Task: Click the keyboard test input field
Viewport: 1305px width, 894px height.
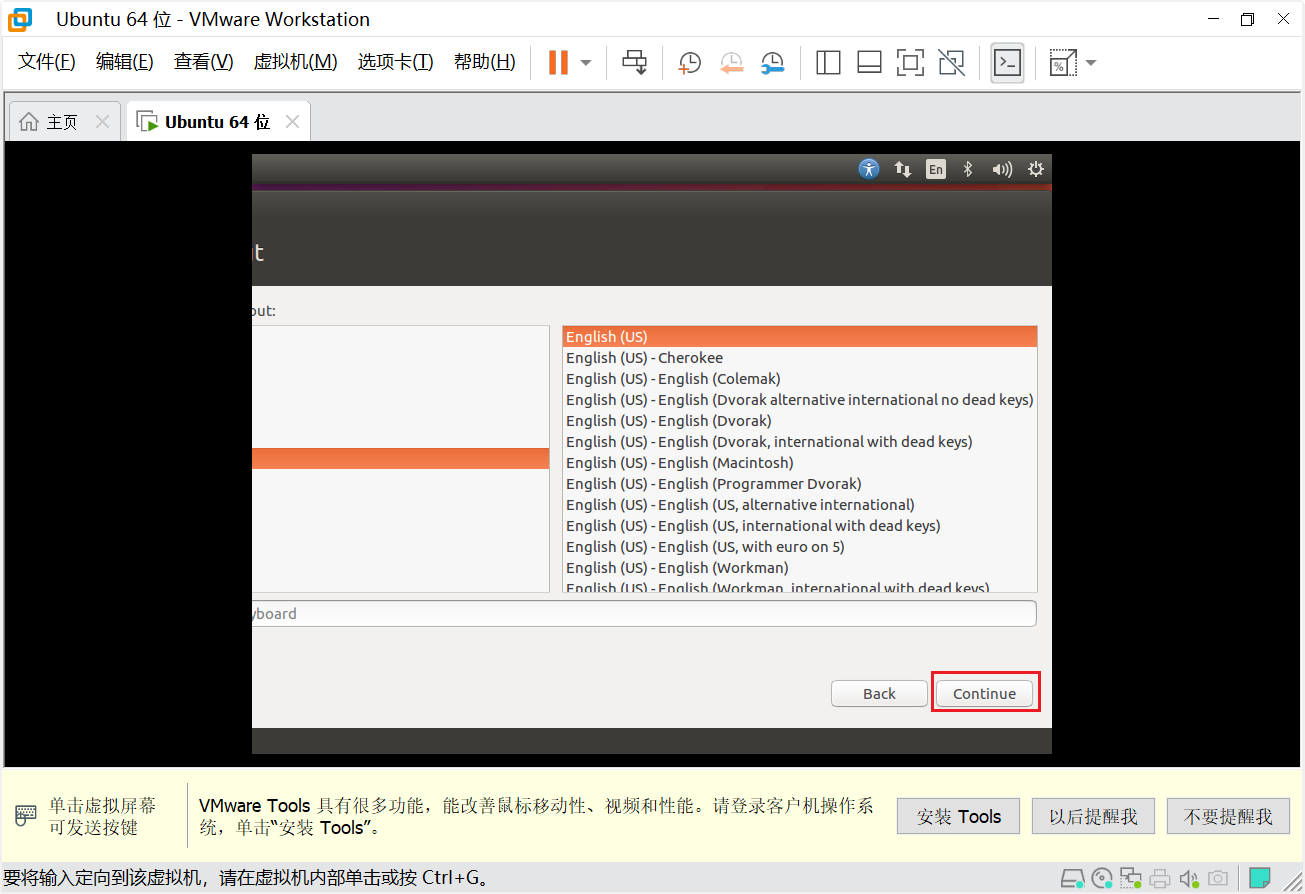Action: click(x=644, y=614)
